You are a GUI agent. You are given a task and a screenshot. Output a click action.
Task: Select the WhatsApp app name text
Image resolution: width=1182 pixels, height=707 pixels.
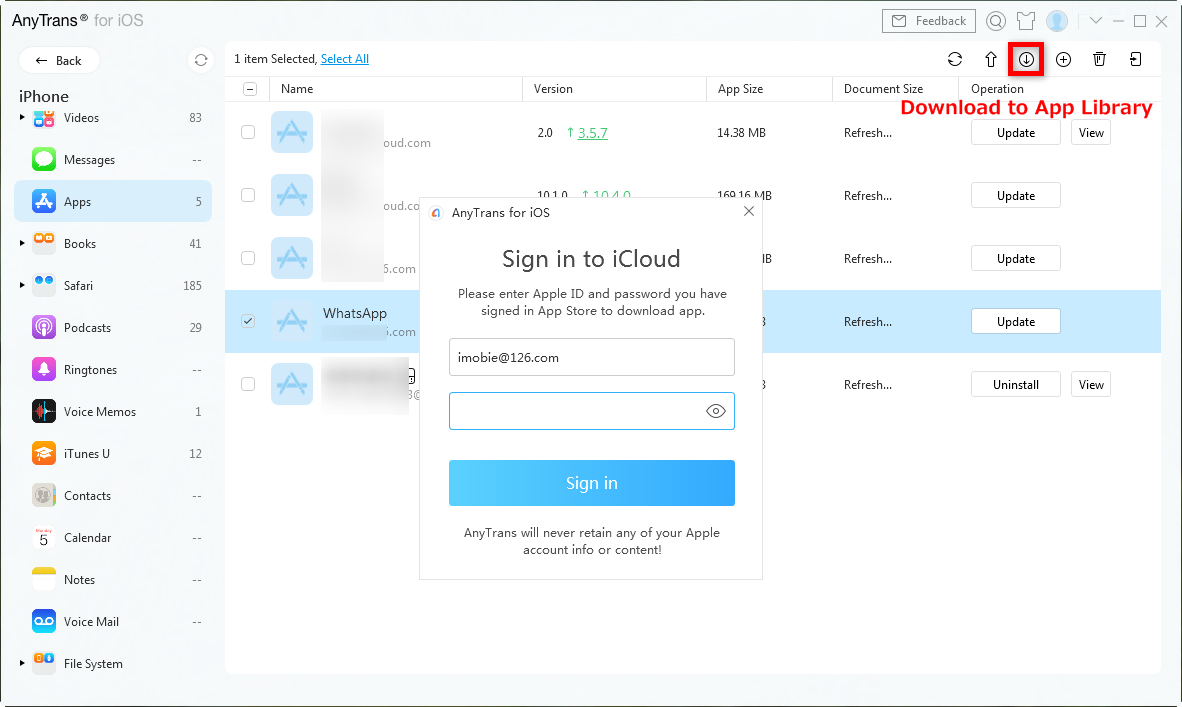click(x=355, y=313)
